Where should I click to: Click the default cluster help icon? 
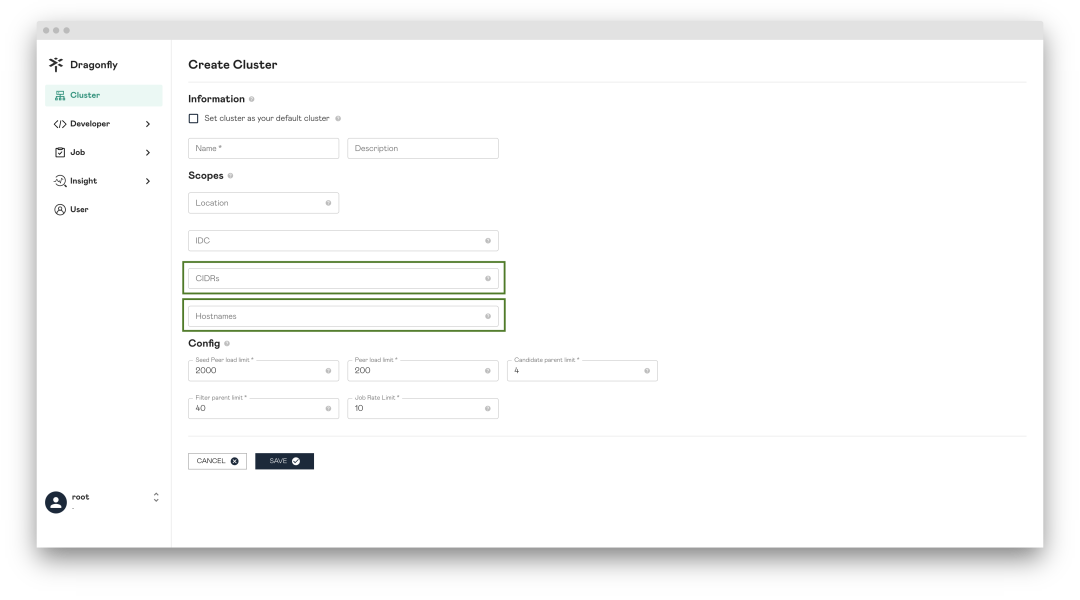338,118
